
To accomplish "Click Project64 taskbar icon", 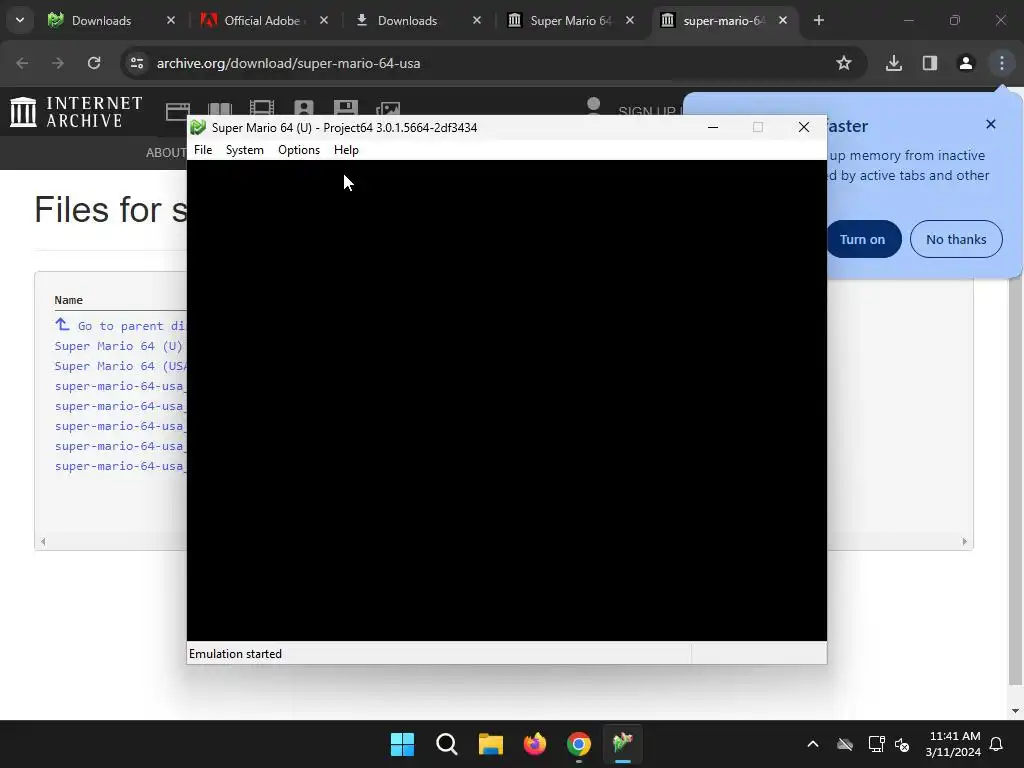I will coord(623,744).
